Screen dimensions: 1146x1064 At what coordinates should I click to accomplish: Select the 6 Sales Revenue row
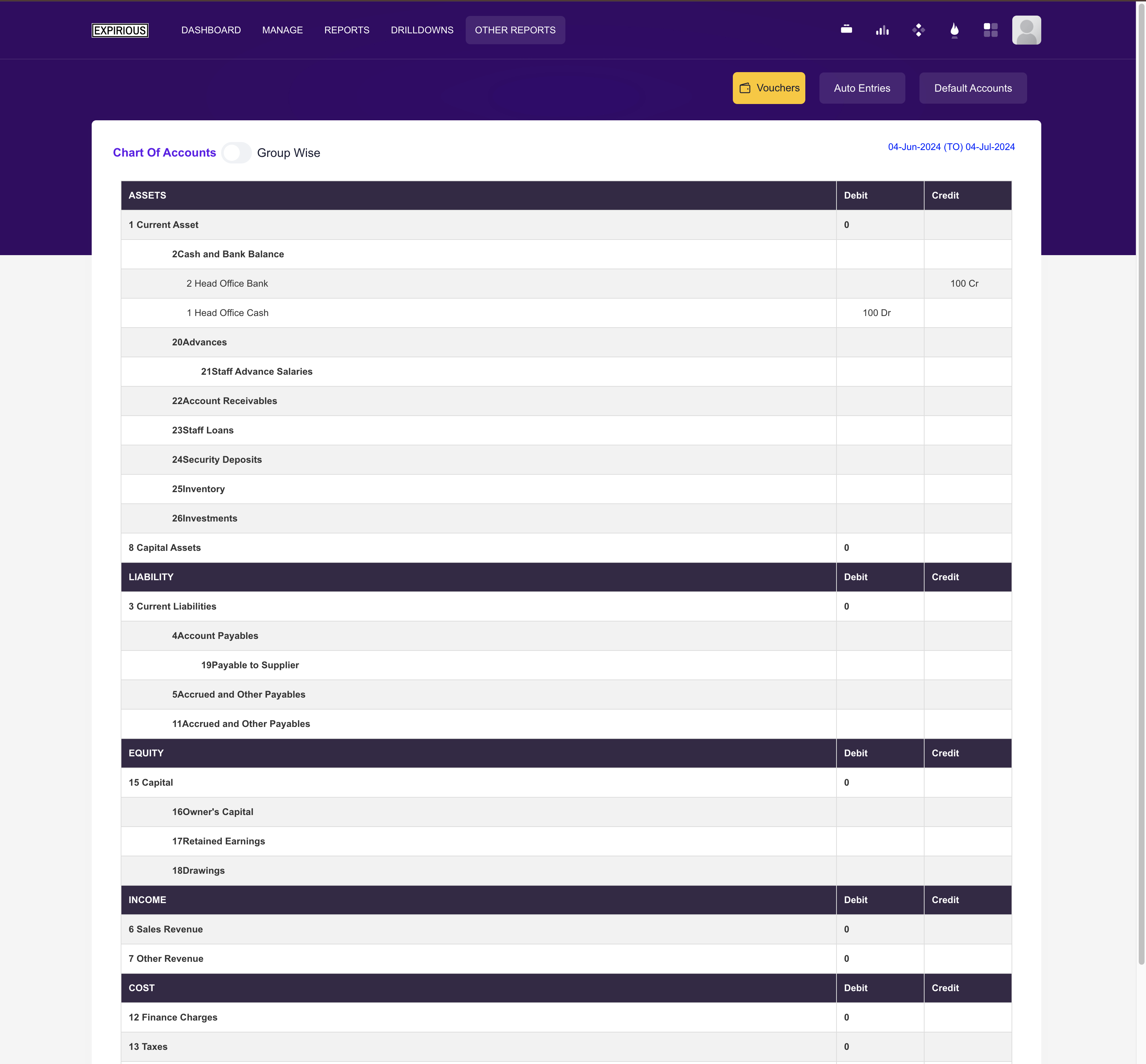[566, 929]
